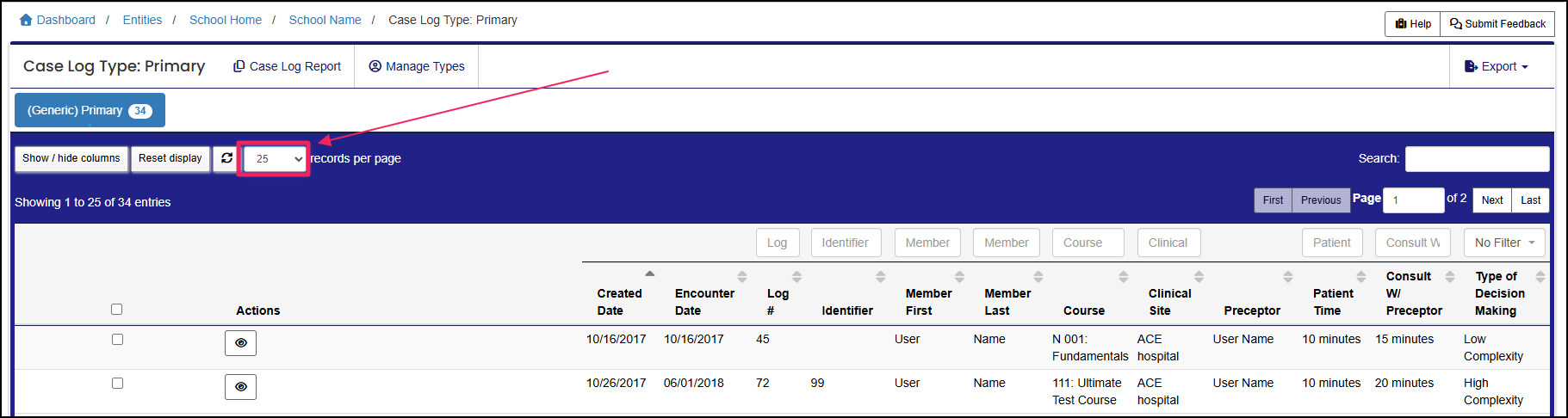Viewport: 1568px width, 418px height.
Task: Click the Clinical filter field
Action: pos(1168,243)
